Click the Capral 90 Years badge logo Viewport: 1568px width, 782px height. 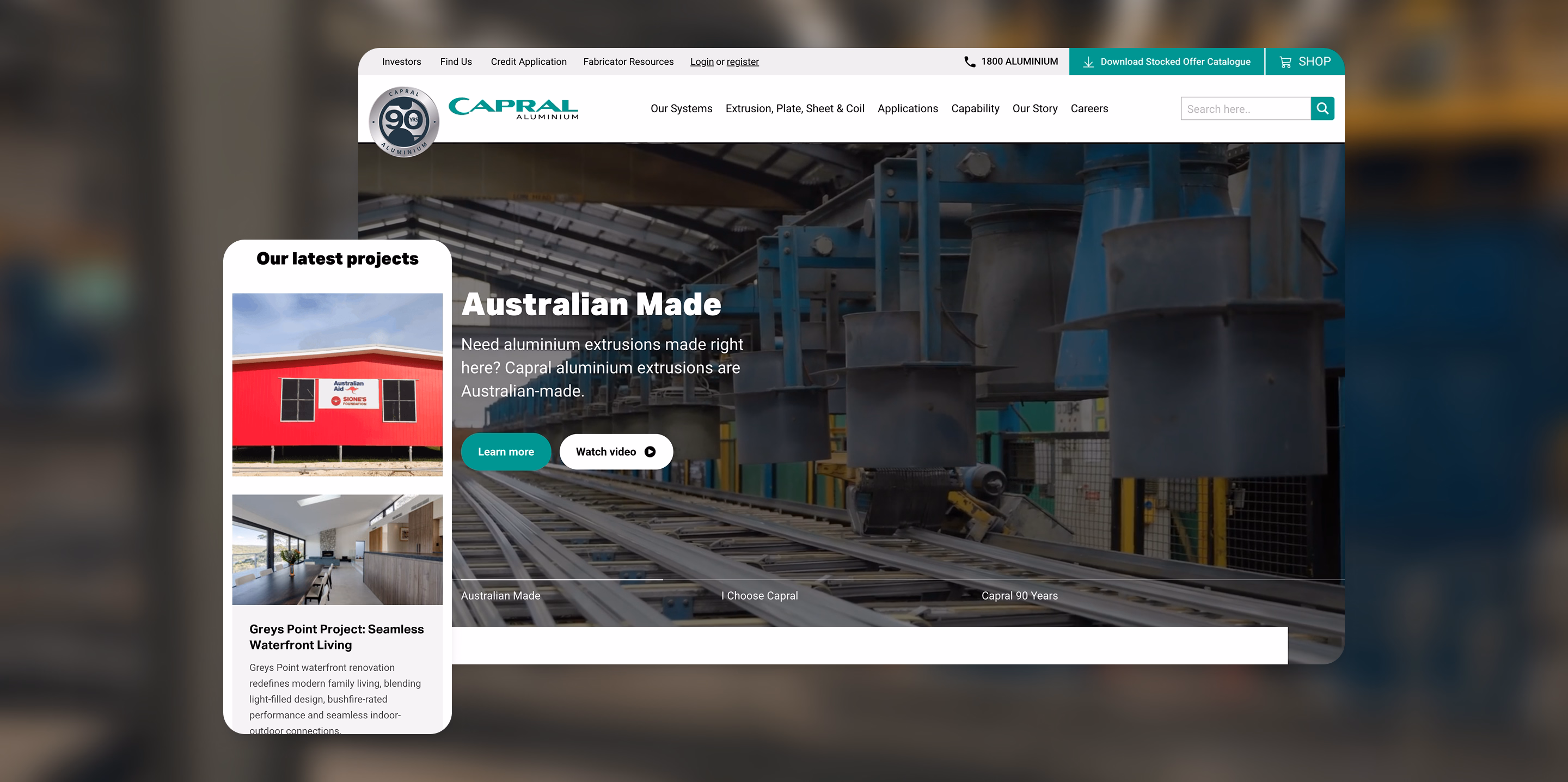pyautogui.click(x=403, y=122)
